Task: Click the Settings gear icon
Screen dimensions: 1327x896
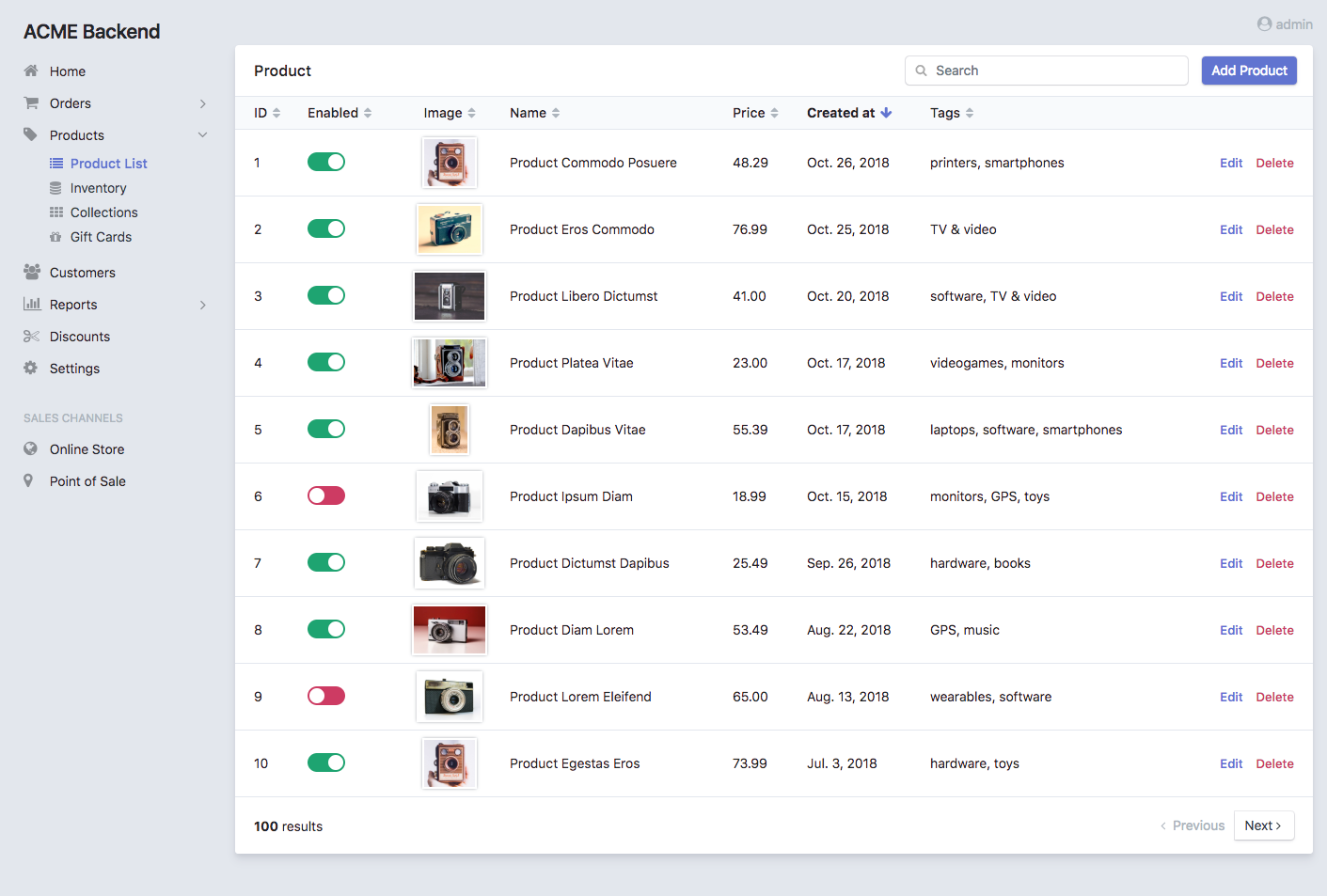Action: (x=31, y=369)
